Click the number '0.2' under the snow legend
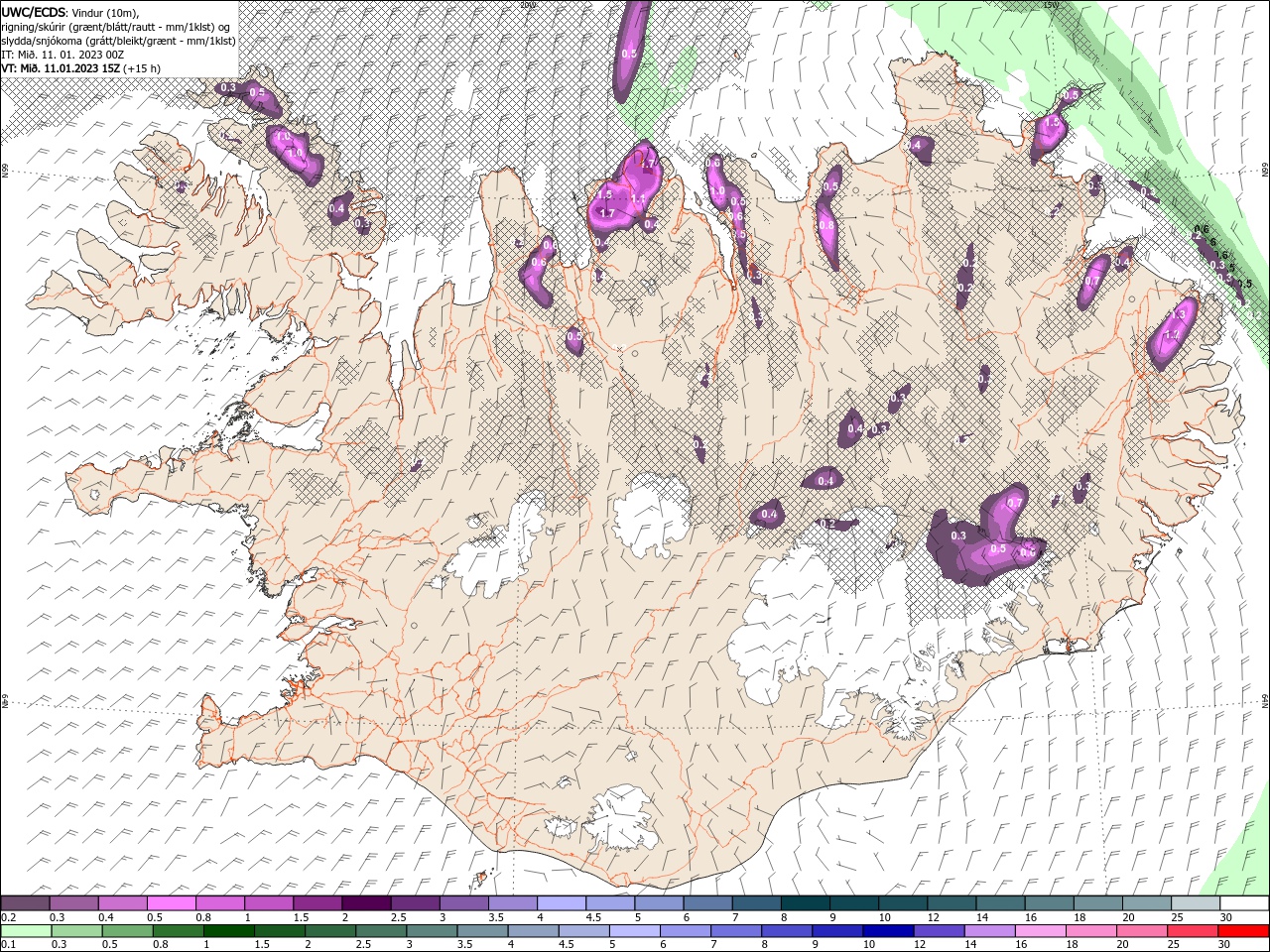This screenshot has width=1270, height=952. pos(9,917)
